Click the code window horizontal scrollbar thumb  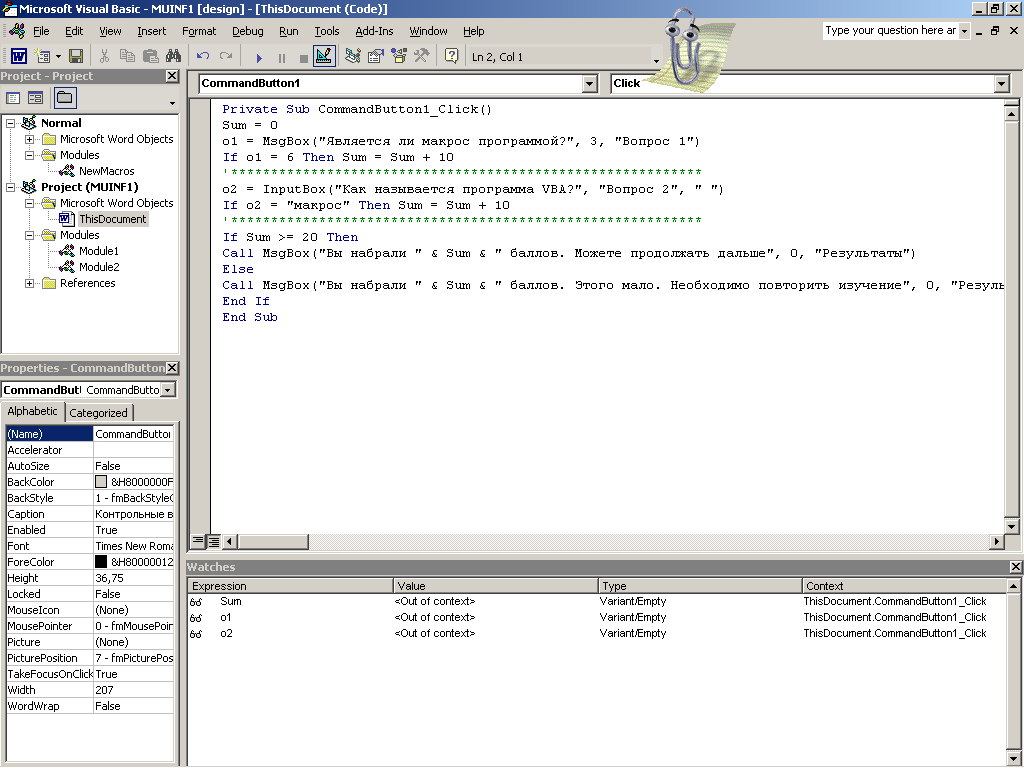(x=273, y=541)
